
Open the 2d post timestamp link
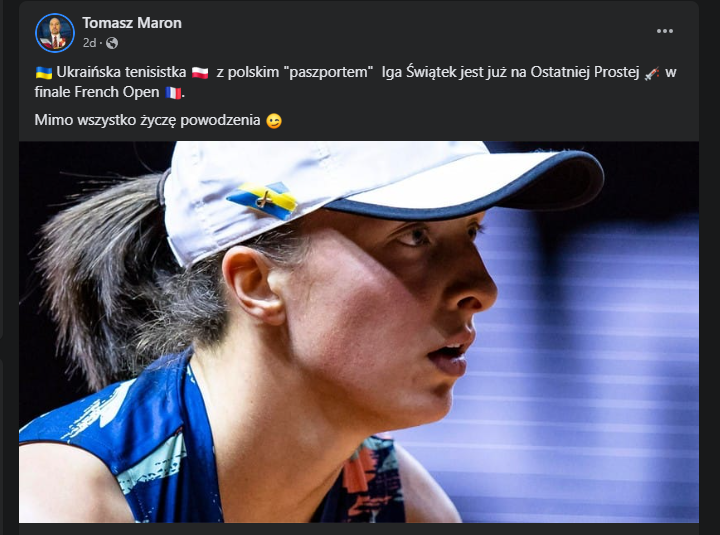pos(89,43)
